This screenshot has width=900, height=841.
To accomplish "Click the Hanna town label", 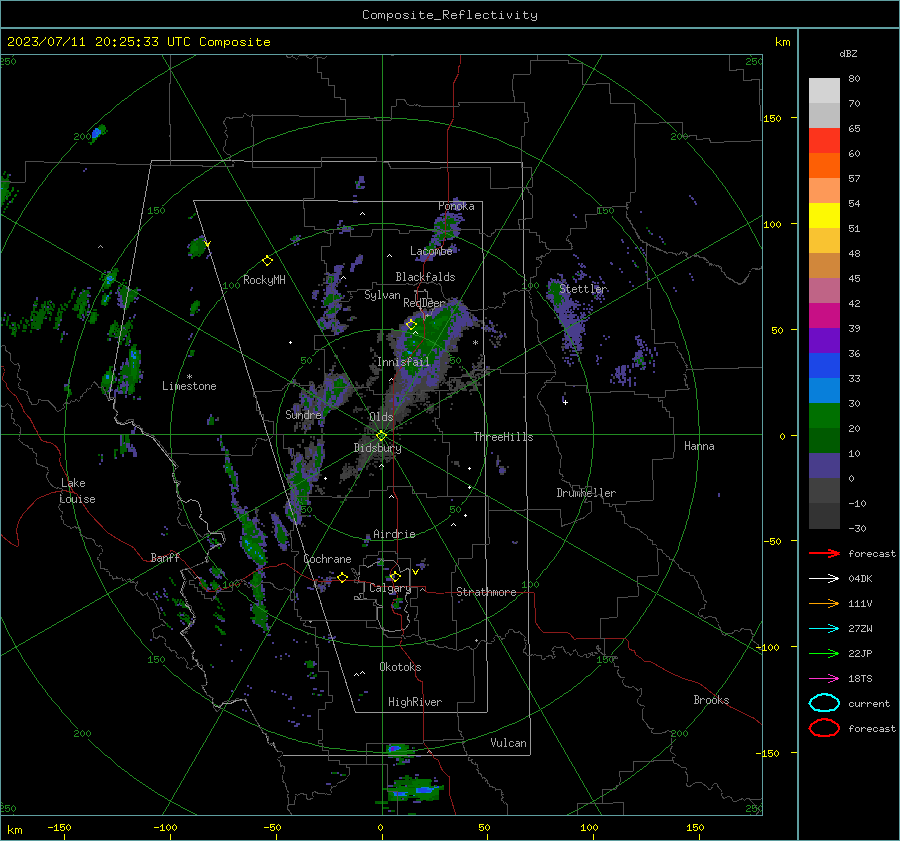I will (x=699, y=446).
